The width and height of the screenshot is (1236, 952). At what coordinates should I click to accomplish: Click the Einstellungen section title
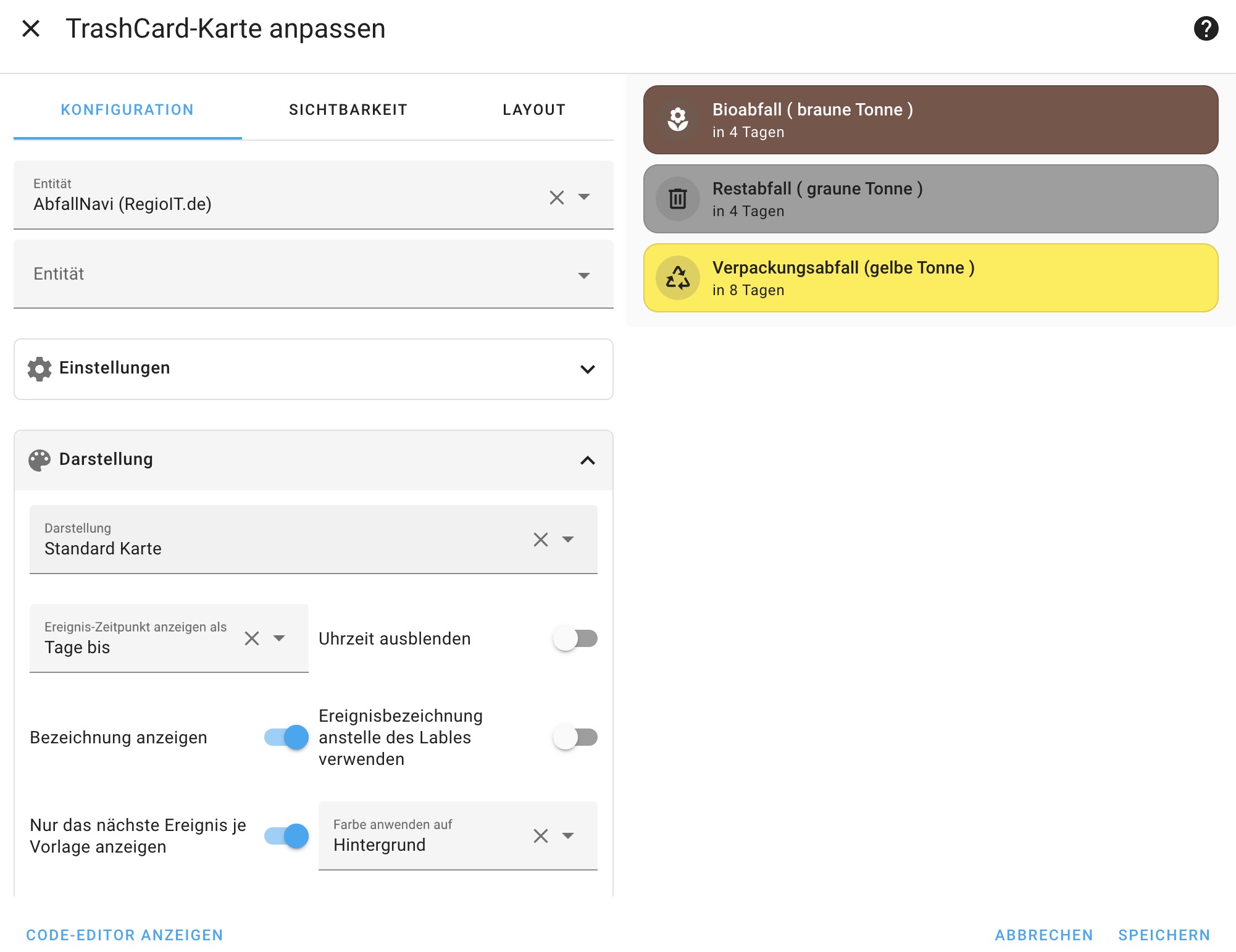[114, 368]
